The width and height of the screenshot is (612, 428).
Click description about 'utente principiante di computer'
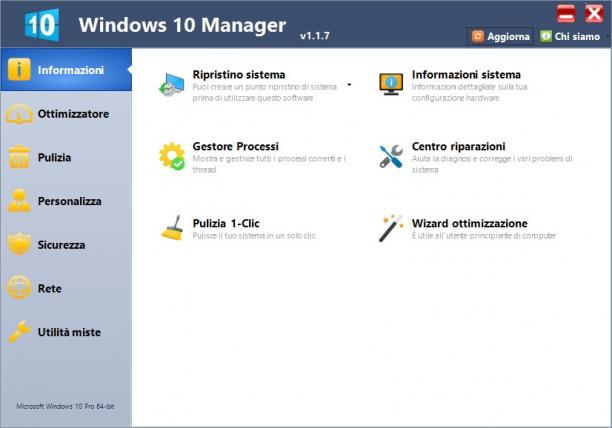(x=484, y=236)
